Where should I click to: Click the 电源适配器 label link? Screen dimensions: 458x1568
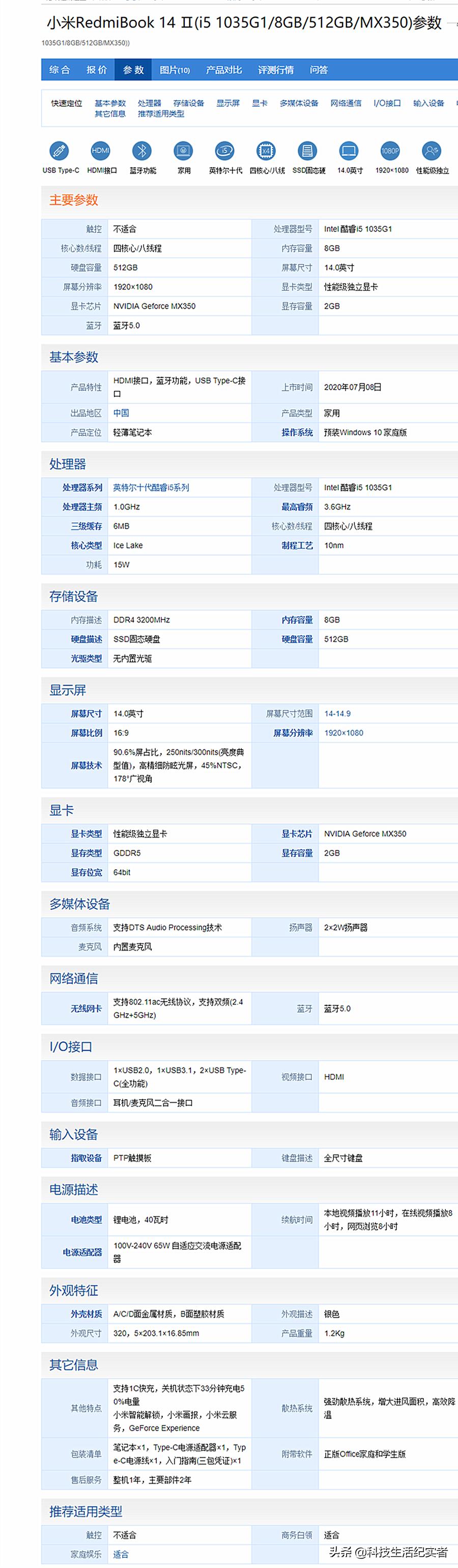pyautogui.click(x=81, y=1252)
